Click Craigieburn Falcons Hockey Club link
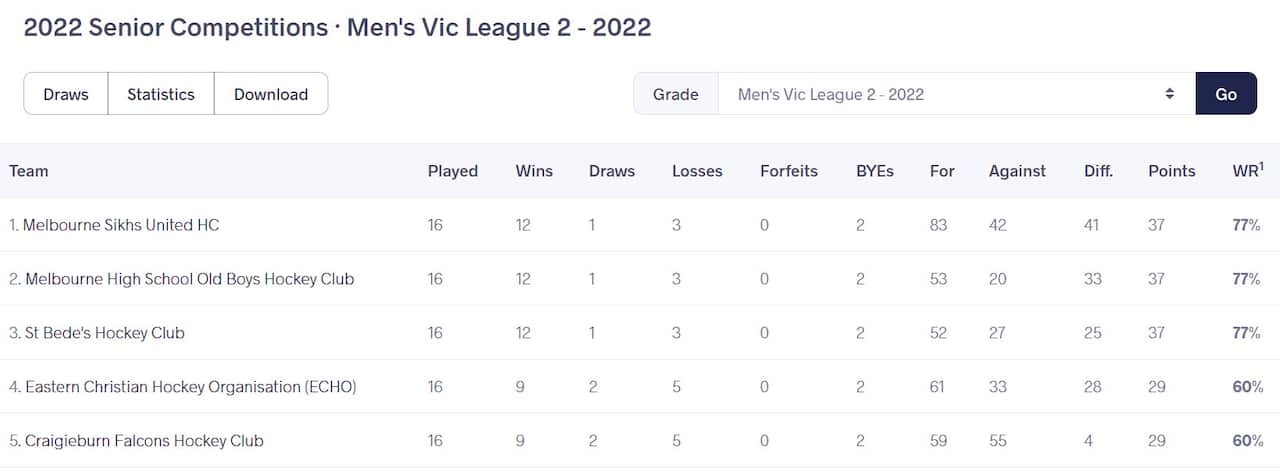1280x476 pixels. (144, 441)
